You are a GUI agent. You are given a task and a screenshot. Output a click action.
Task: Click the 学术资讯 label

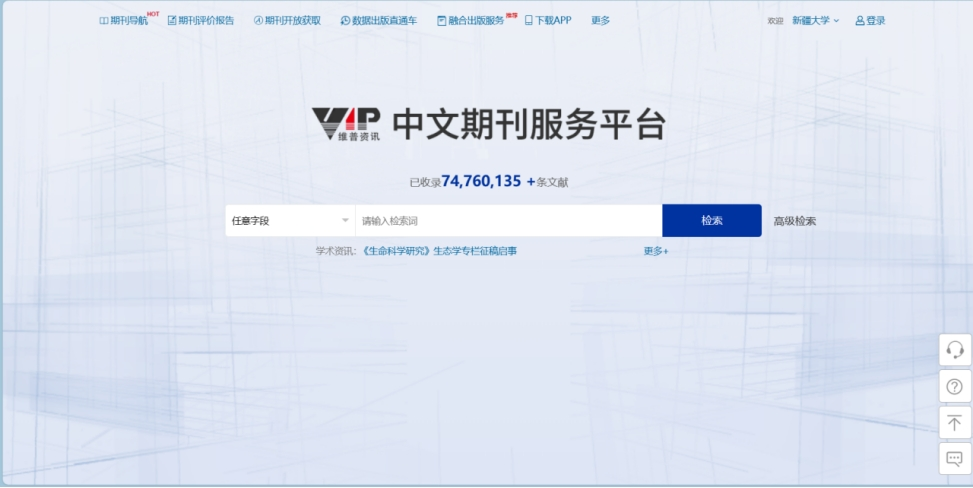point(334,251)
